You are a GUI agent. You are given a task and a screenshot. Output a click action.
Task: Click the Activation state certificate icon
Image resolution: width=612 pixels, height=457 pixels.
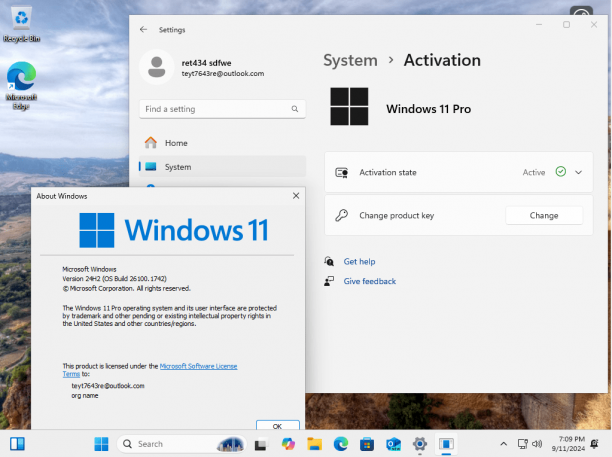(x=342, y=172)
